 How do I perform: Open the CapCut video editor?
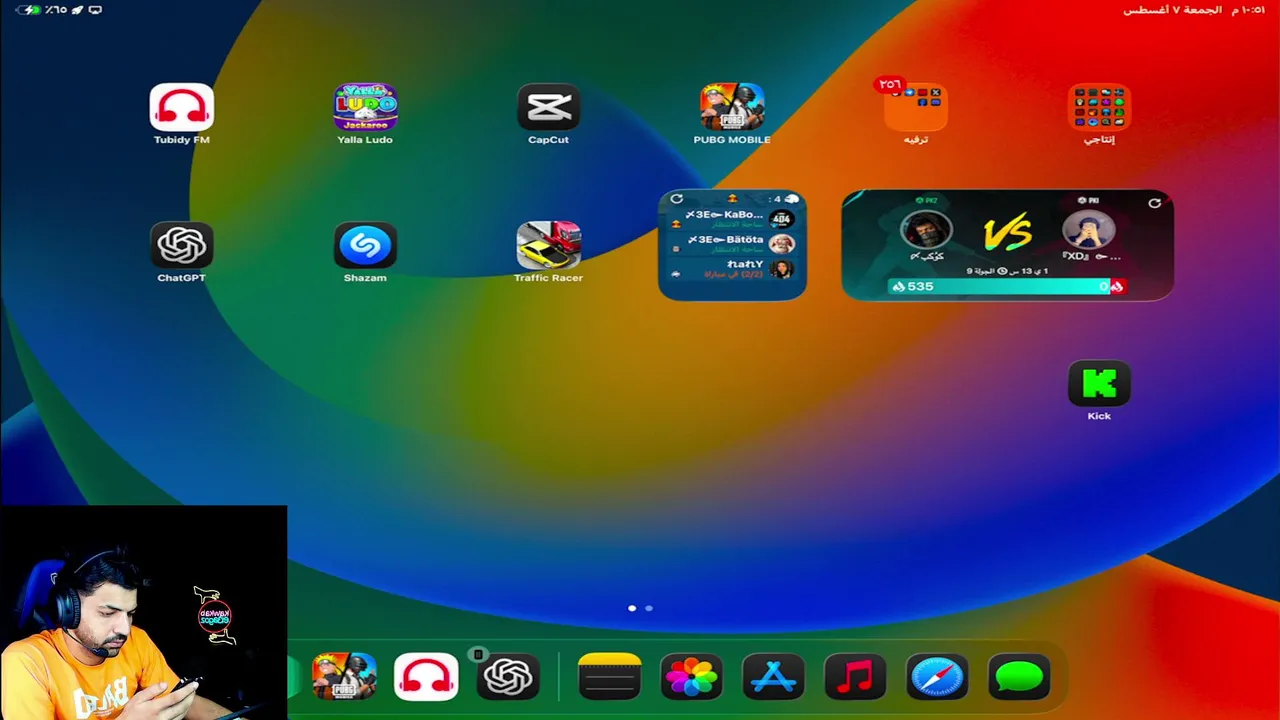pyautogui.click(x=548, y=107)
